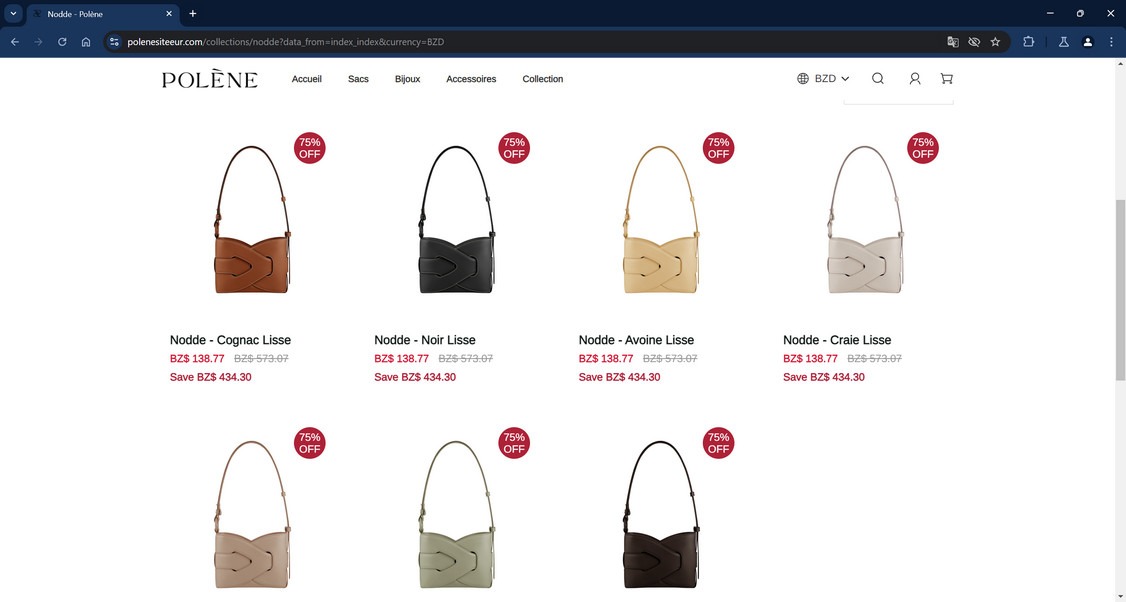Open the browser extensions puzzle icon
Screen dimensions: 1126x602
(1028, 42)
